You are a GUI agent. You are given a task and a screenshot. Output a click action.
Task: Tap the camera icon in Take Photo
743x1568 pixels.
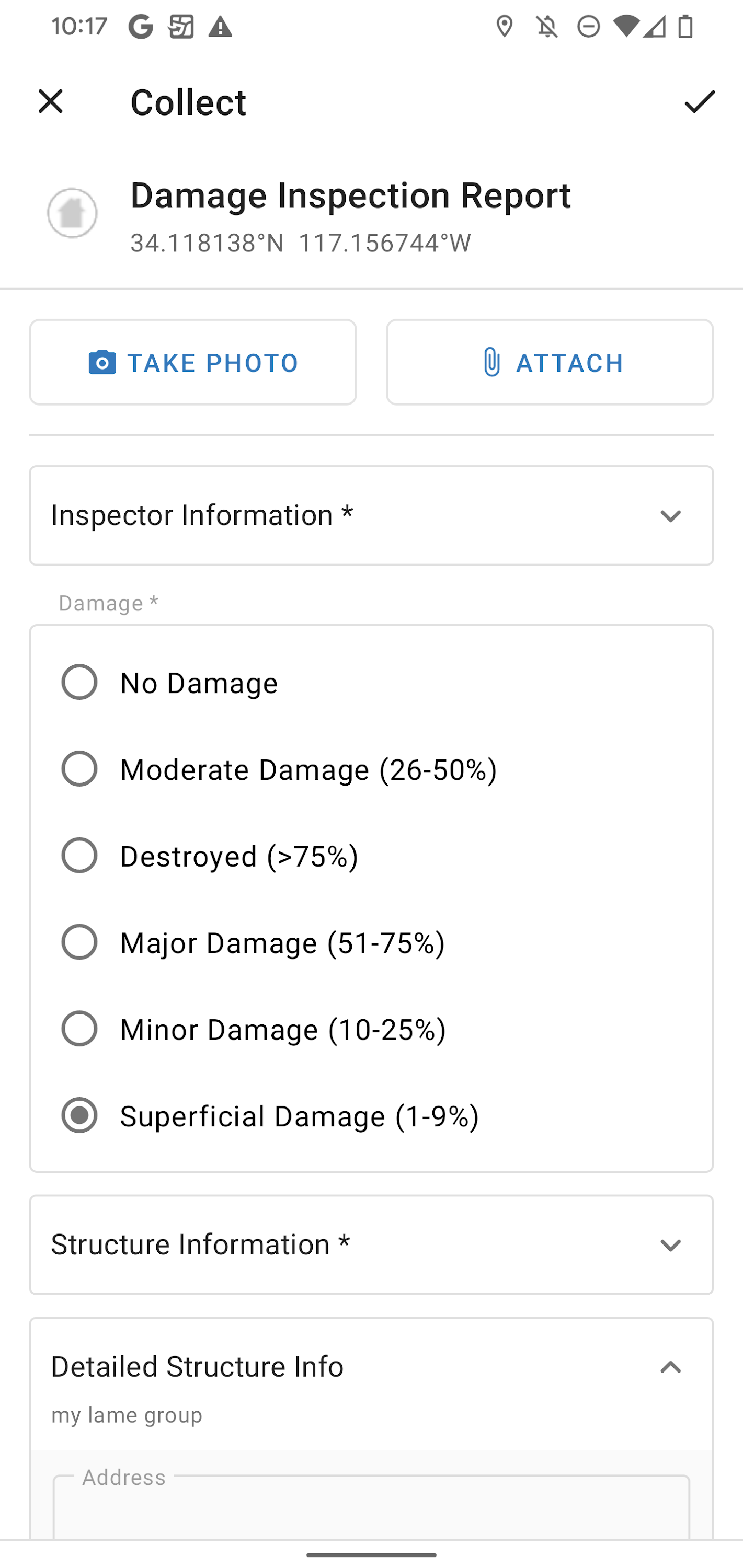tap(102, 362)
